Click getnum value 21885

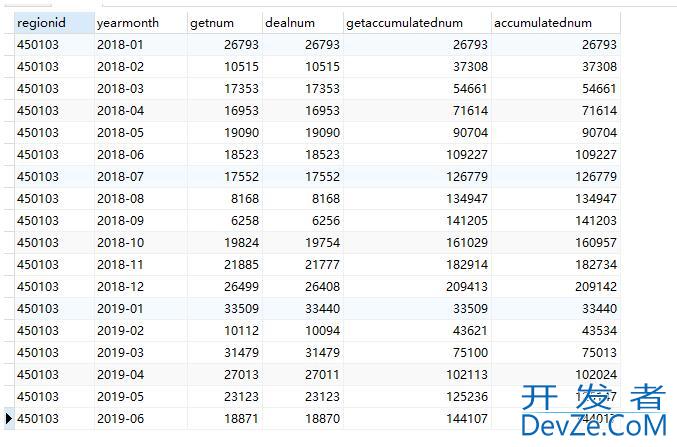225,265
